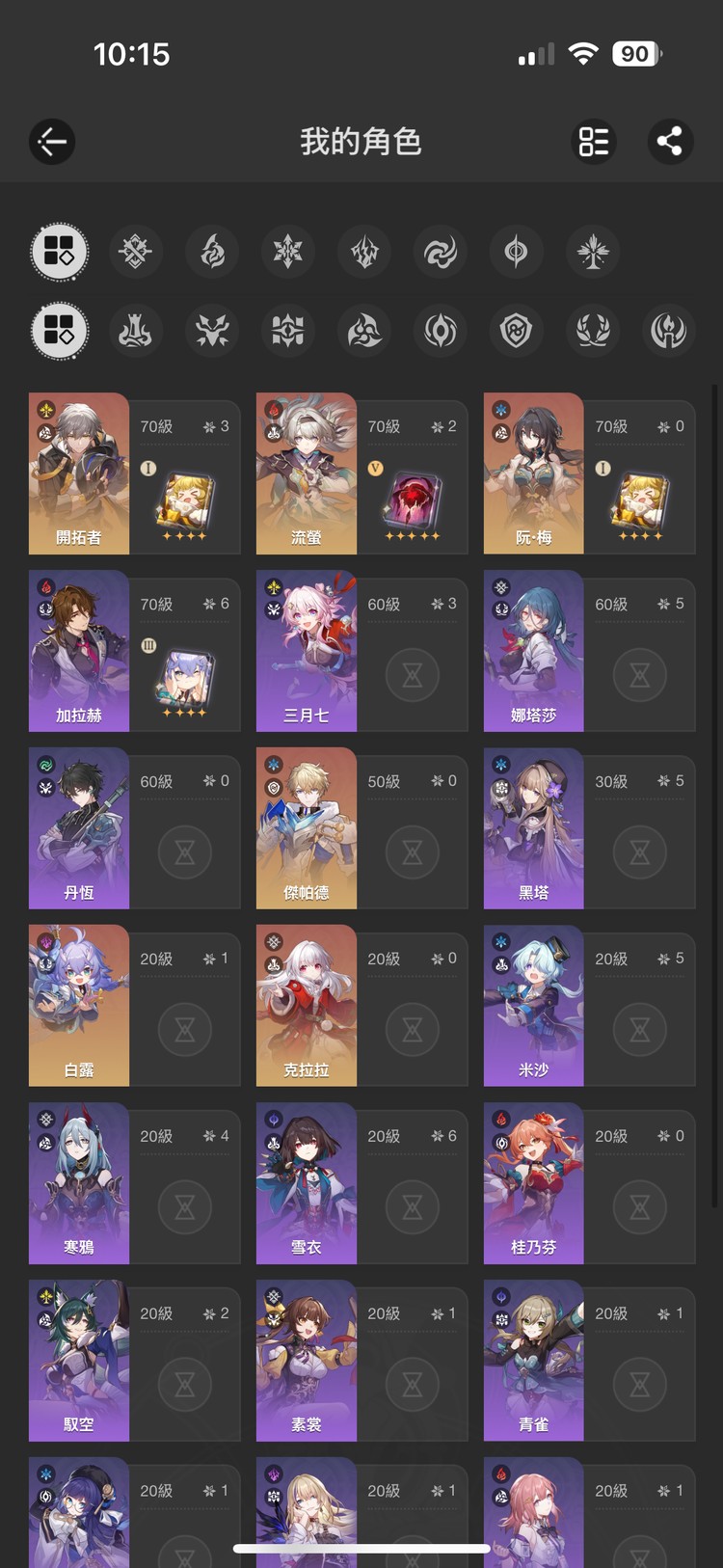This screenshot has height=1568, width=723.
Task: Filter characters by Quantum element
Action: click(517, 253)
